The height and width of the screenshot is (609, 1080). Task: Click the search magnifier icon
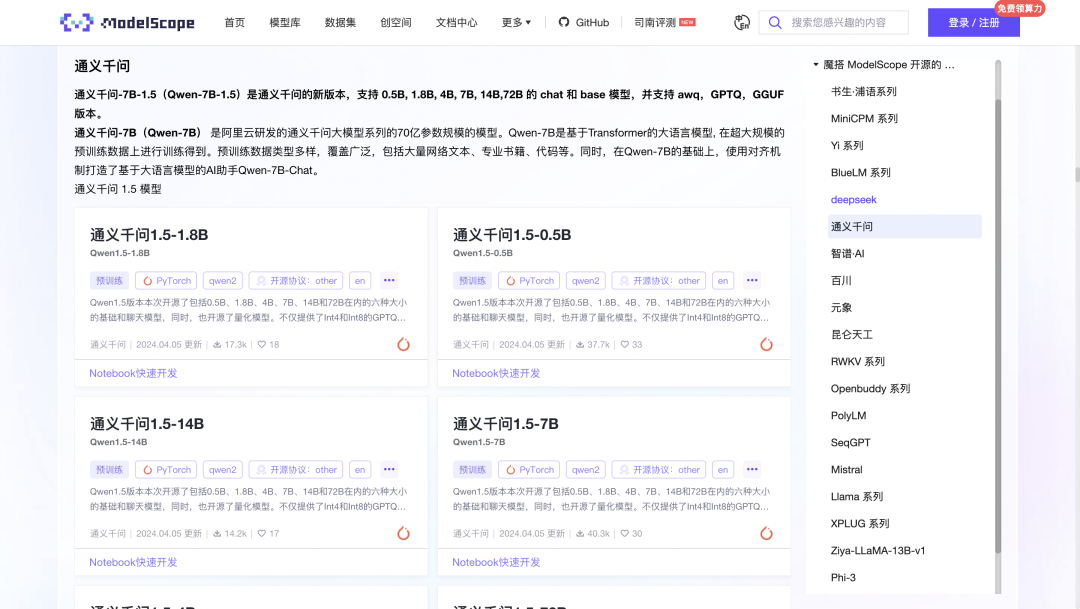775,23
